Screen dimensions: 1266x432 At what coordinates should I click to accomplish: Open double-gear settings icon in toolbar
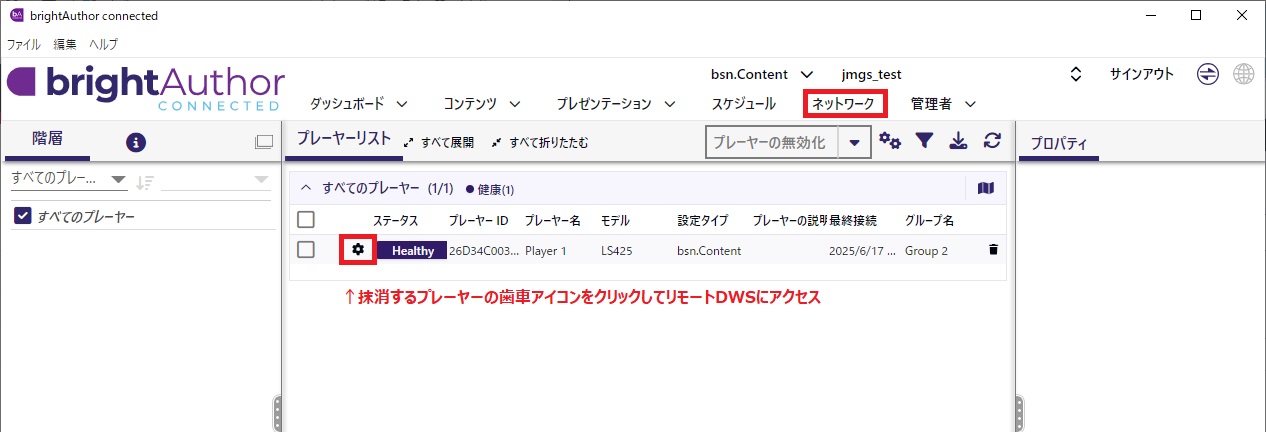(890, 142)
